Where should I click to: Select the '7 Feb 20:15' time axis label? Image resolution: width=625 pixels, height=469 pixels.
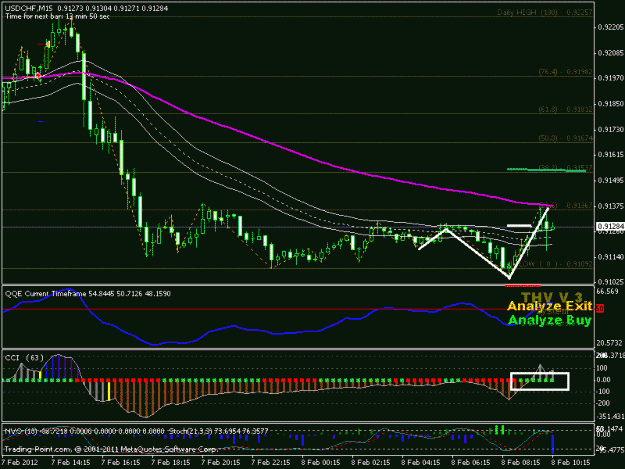coord(220,462)
